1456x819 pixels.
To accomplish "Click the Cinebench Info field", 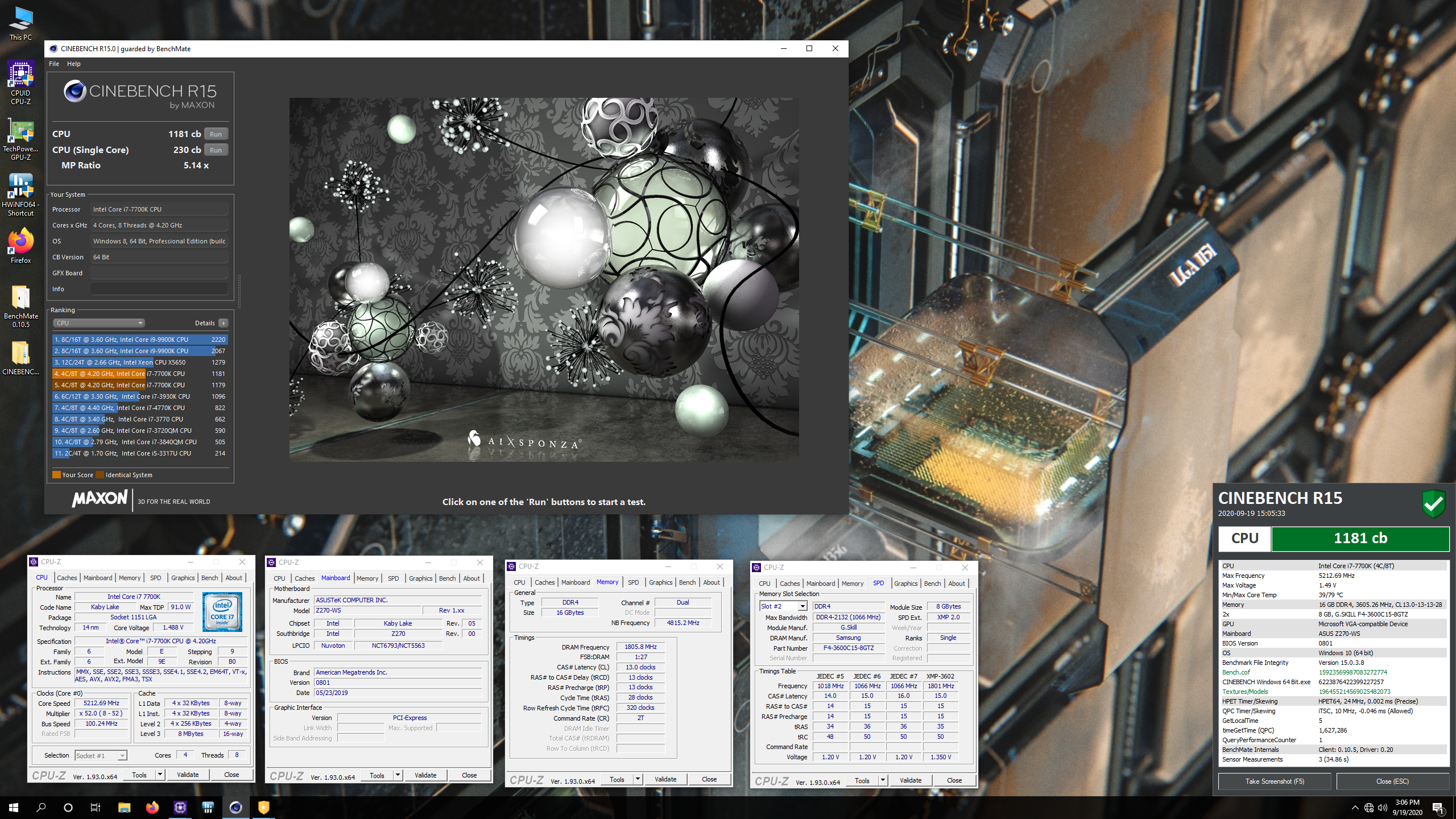I will [x=159, y=289].
